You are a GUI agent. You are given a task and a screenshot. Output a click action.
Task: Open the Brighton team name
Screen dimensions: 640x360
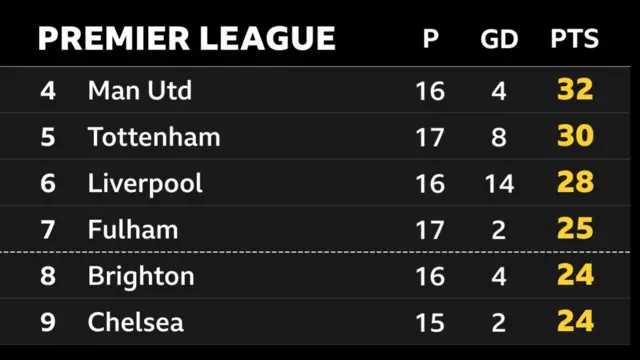point(141,276)
